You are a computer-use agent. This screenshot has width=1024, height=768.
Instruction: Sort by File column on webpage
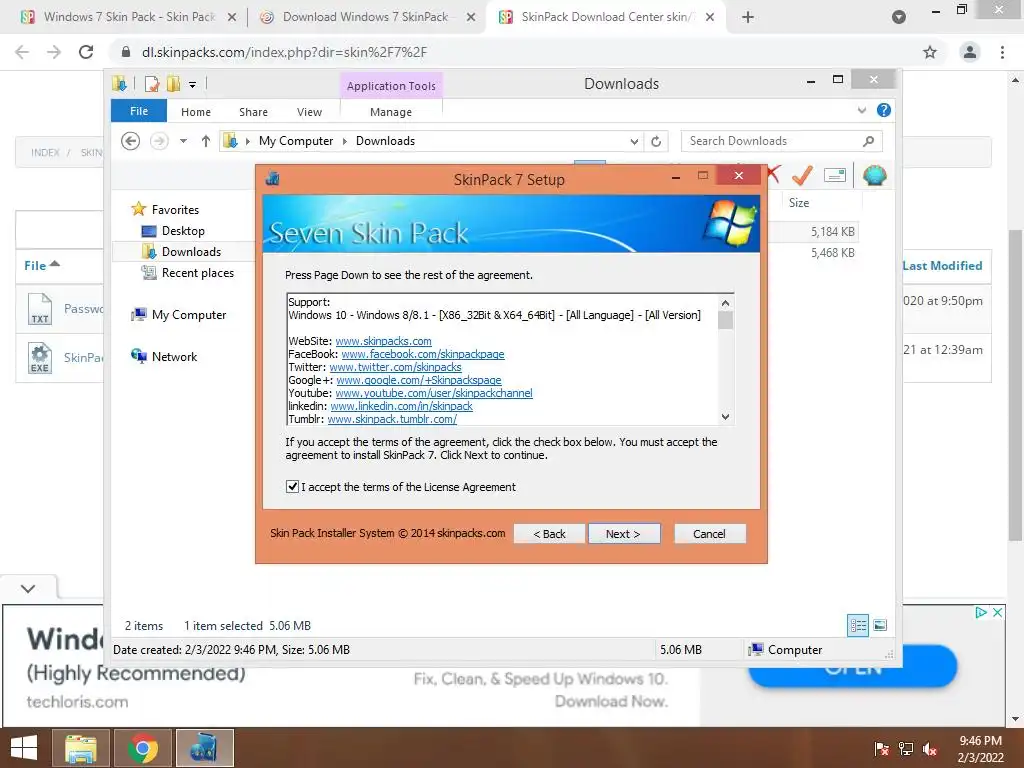pos(42,265)
